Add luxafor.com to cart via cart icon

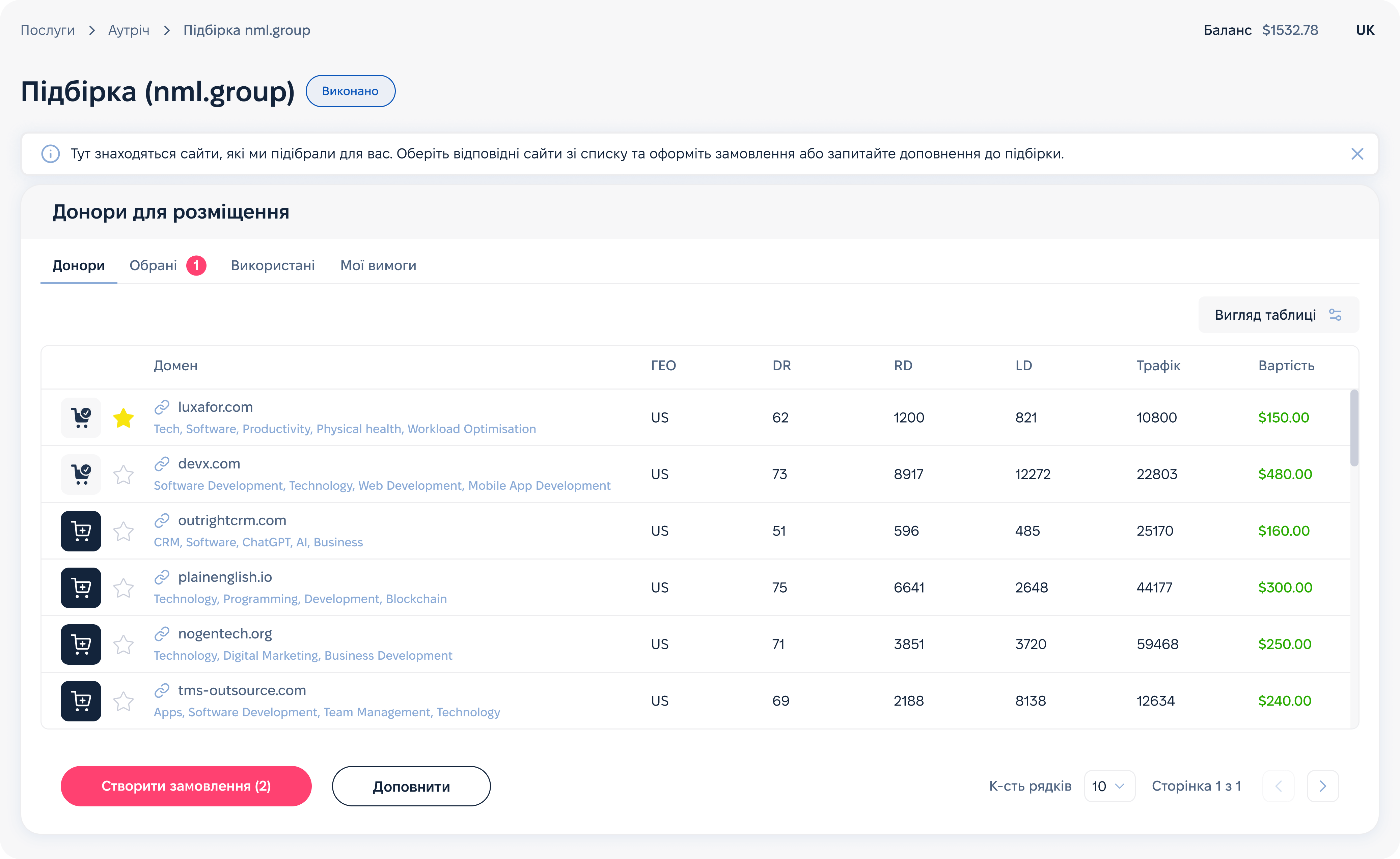[x=81, y=418]
